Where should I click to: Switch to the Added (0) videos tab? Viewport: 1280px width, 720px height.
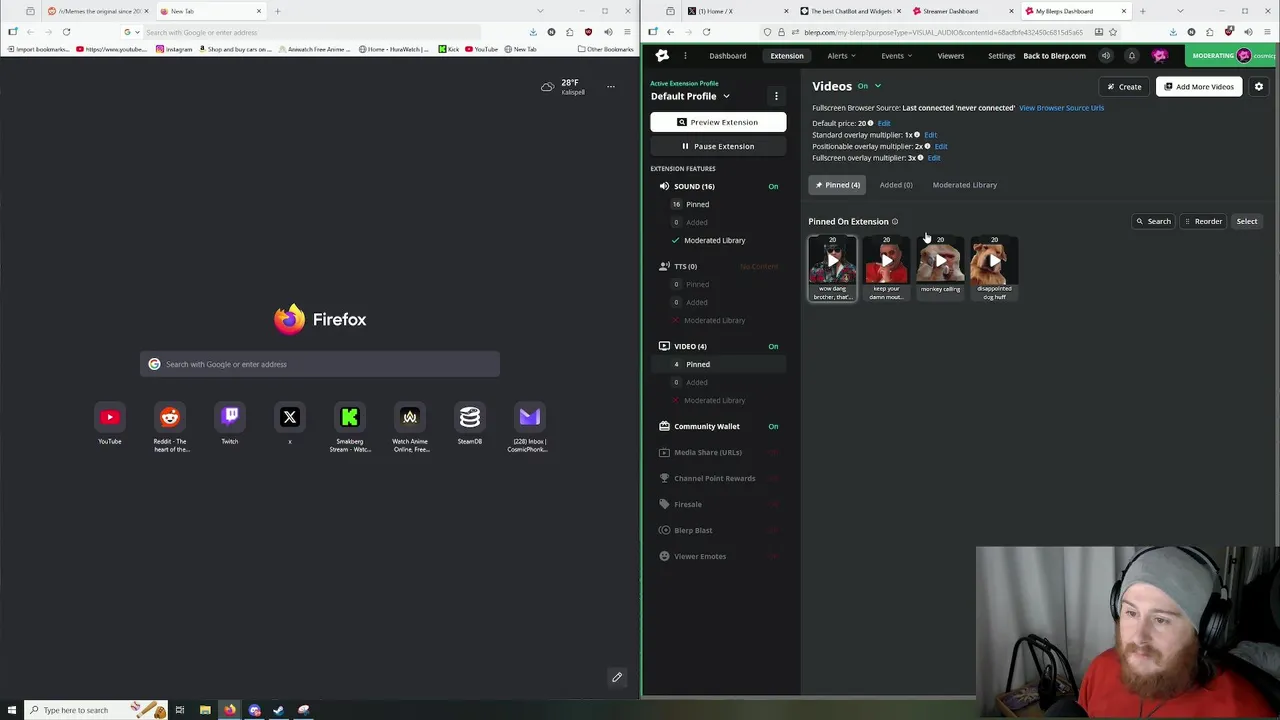coord(896,185)
